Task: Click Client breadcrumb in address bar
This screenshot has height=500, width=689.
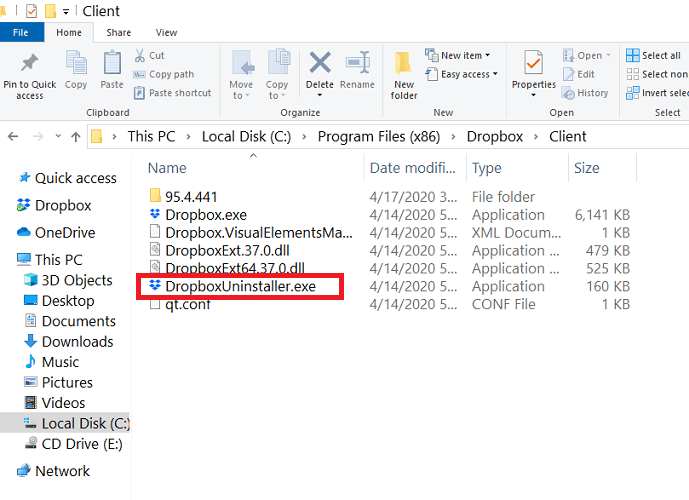Action: click(567, 137)
